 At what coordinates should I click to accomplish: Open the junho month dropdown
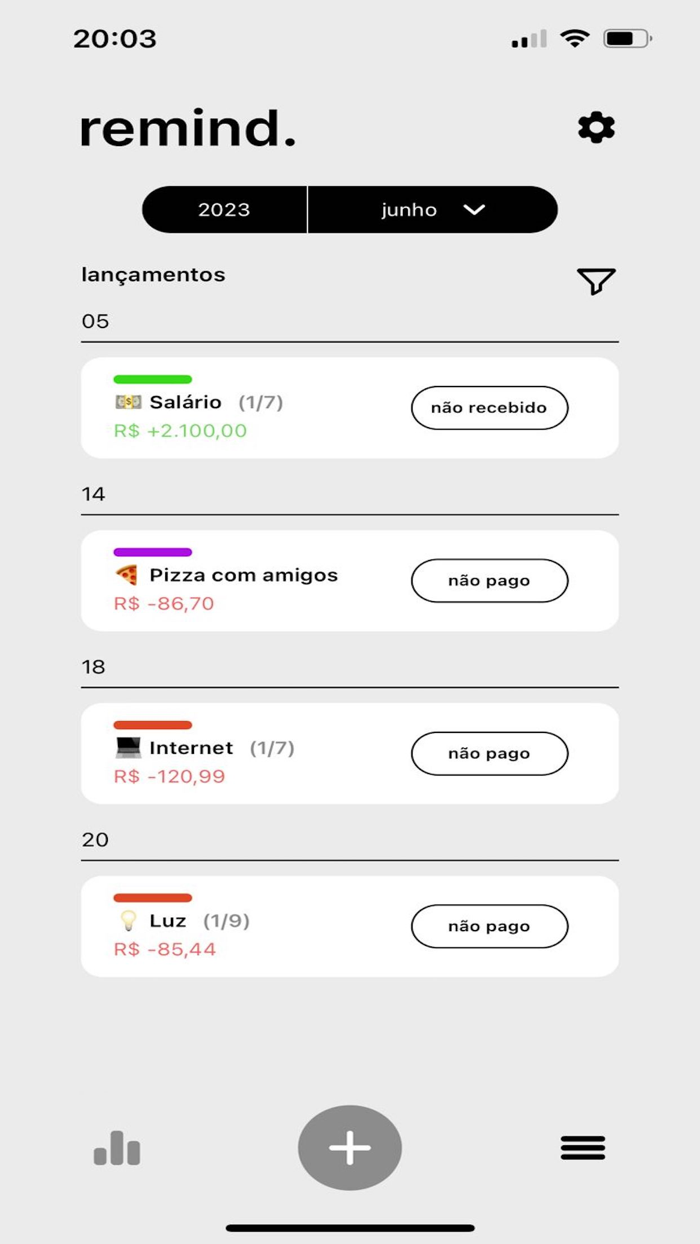[408, 209]
